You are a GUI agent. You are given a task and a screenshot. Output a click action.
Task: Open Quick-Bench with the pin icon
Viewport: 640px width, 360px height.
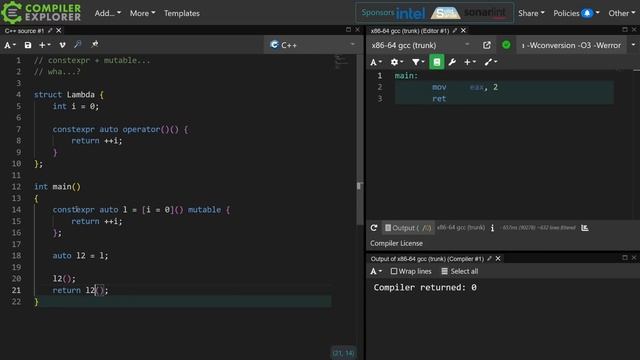95,44
